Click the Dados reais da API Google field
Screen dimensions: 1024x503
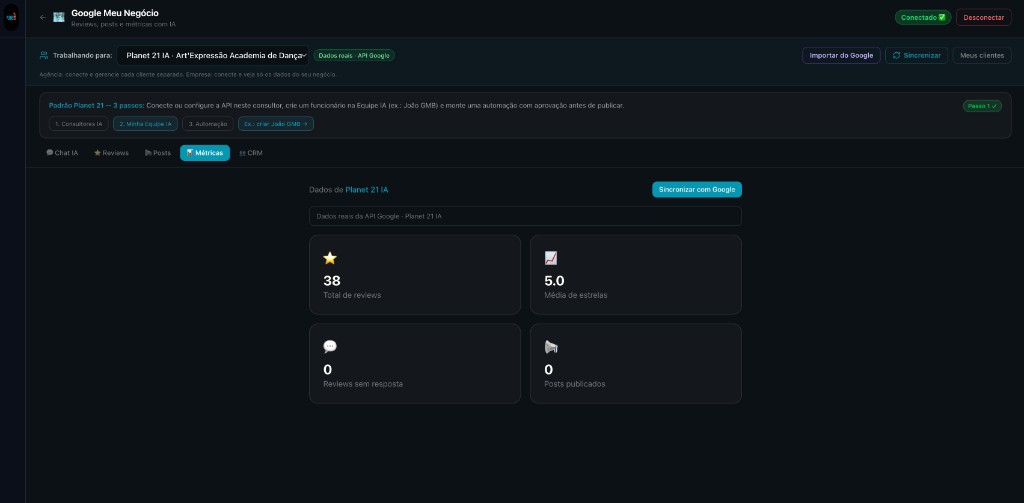coord(525,216)
